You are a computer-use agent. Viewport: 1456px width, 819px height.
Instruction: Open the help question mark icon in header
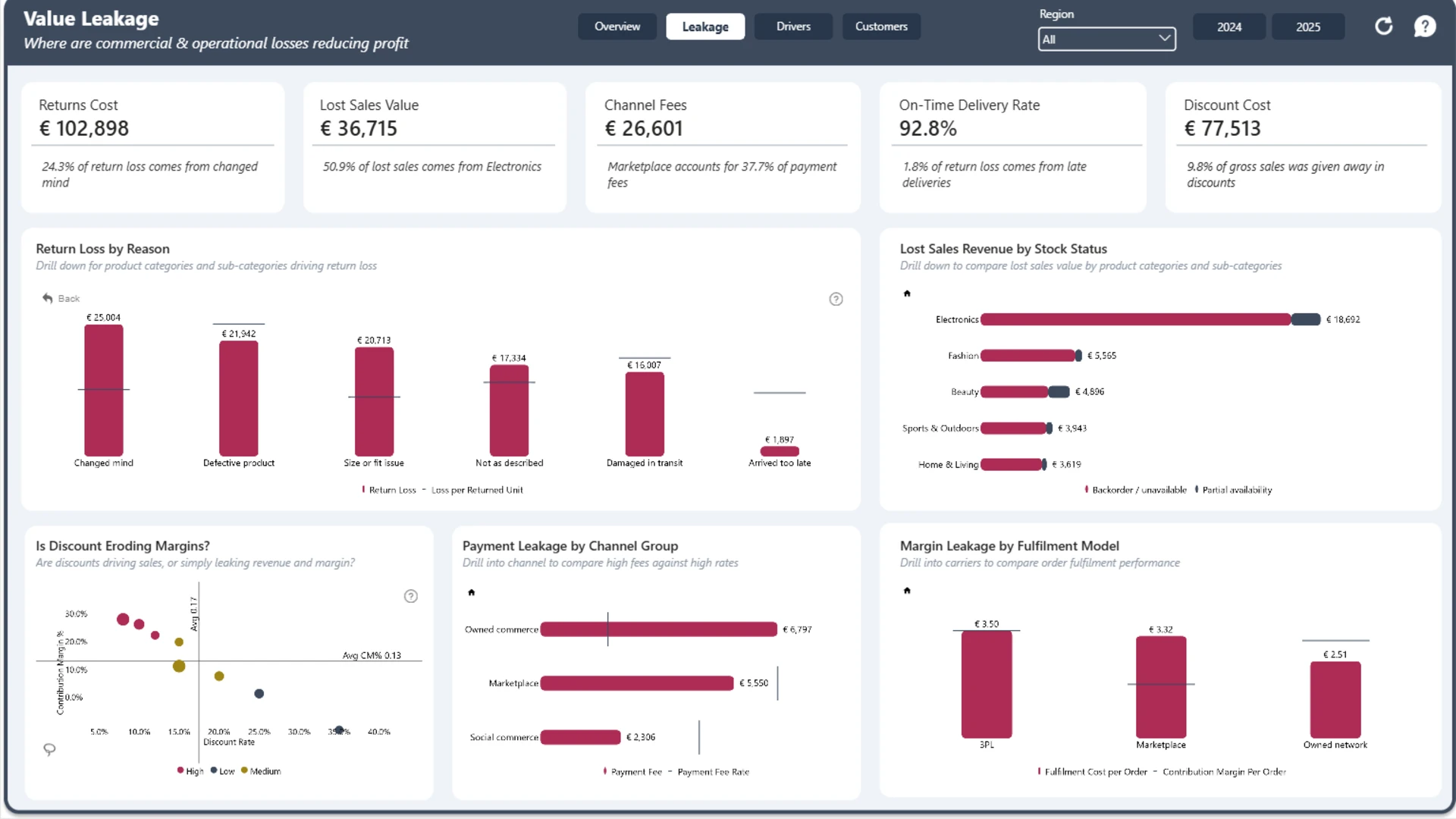(1425, 27)
